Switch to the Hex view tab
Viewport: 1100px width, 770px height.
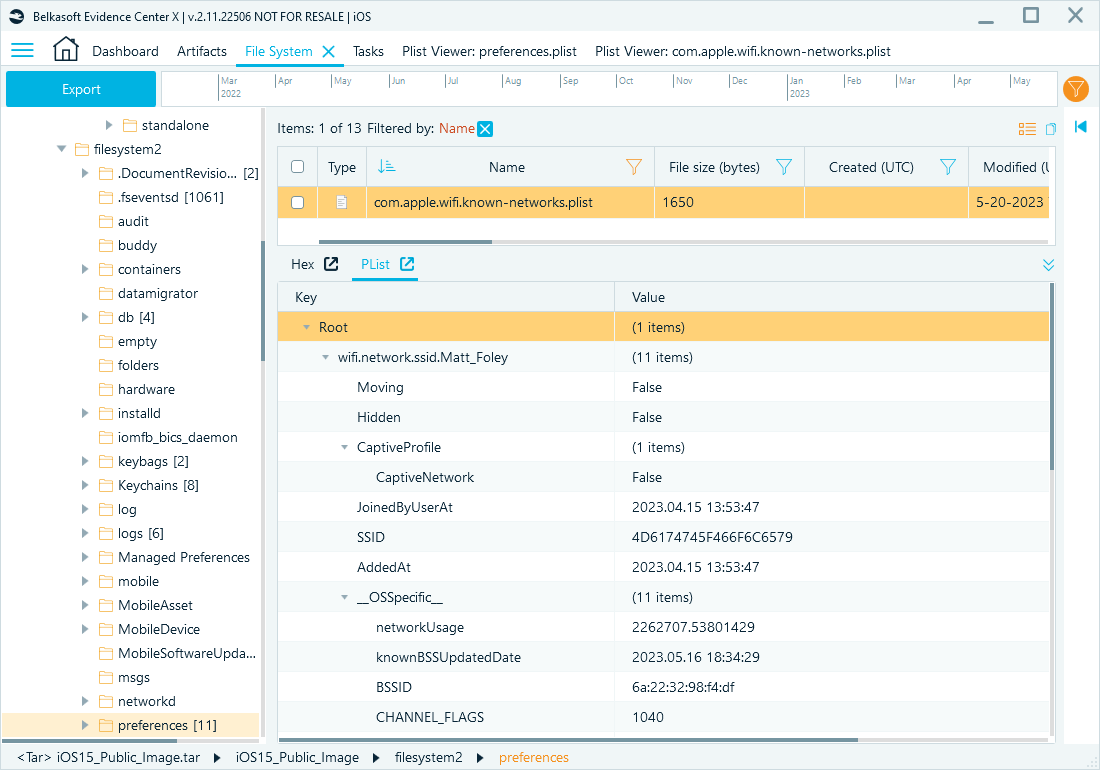click(302, 264)
